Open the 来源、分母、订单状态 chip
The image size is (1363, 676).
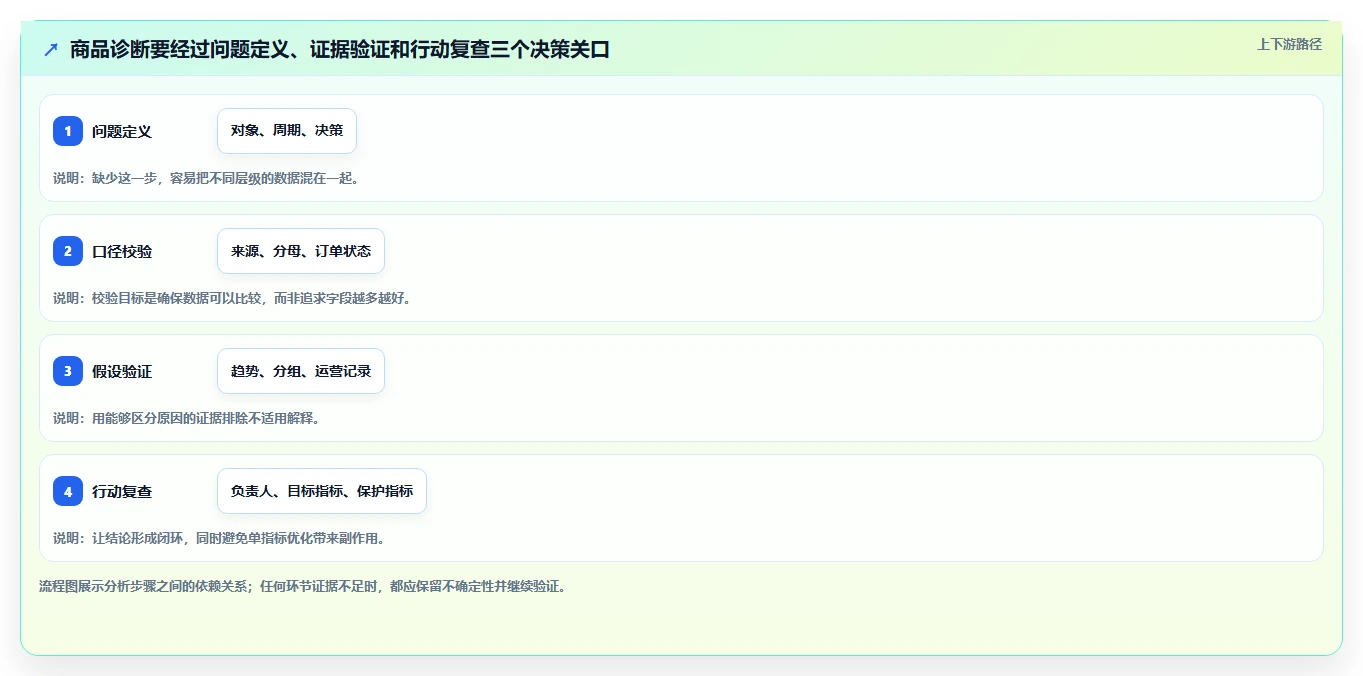pos(301,251)
